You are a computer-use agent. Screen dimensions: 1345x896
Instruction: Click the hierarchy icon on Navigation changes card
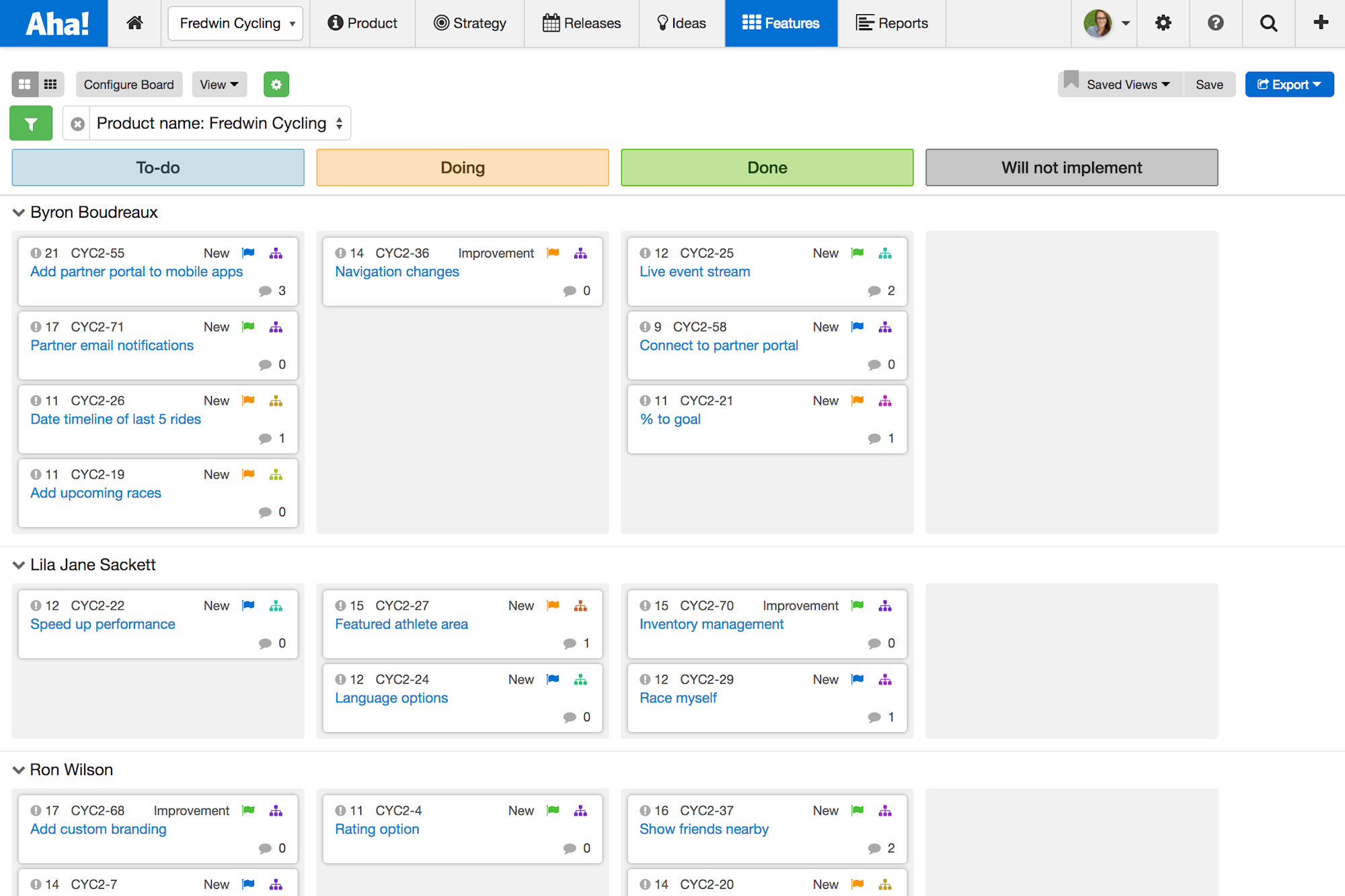pyautogui.click(x=581, y=253)
